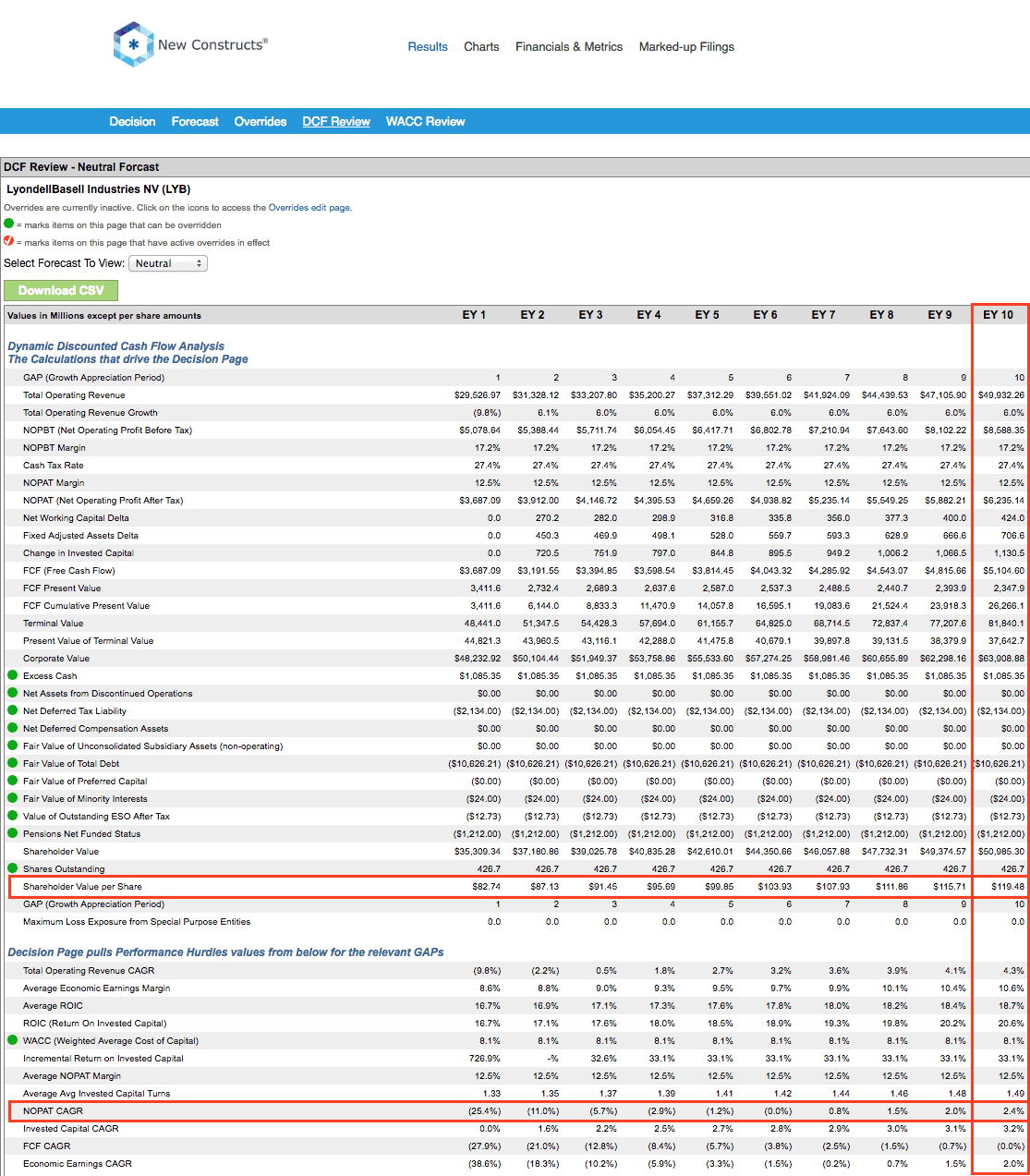Viewport: 1030px width, 1176px height.
Task: Click override dot for Net Deferred Tax Liability
Action: click(12, 710)
